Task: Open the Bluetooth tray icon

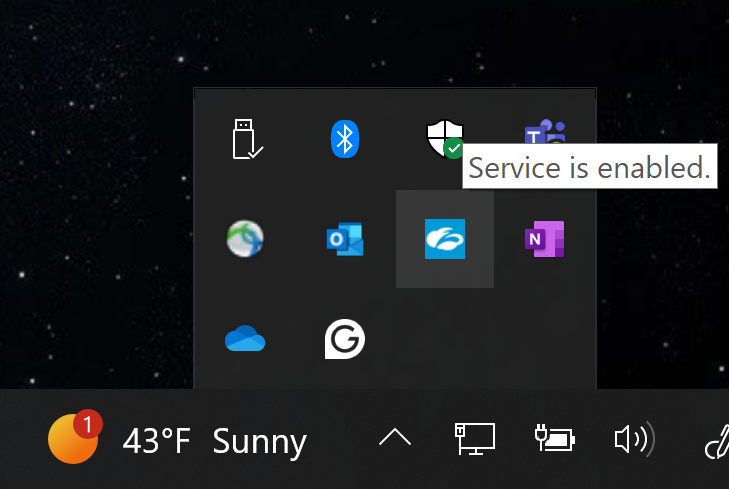Action: (x=344, y=139)
